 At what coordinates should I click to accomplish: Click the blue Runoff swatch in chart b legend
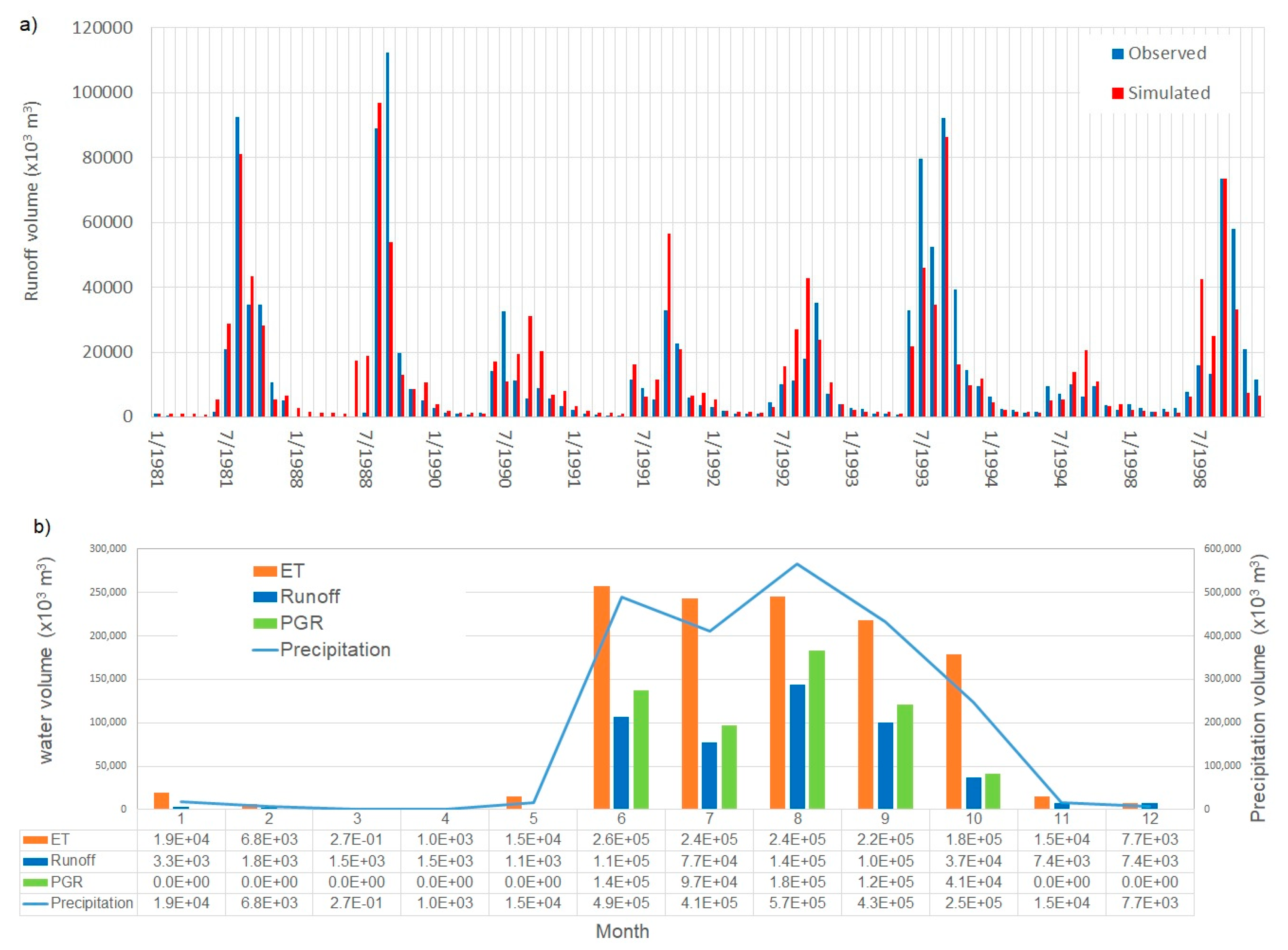coord(264,598)
